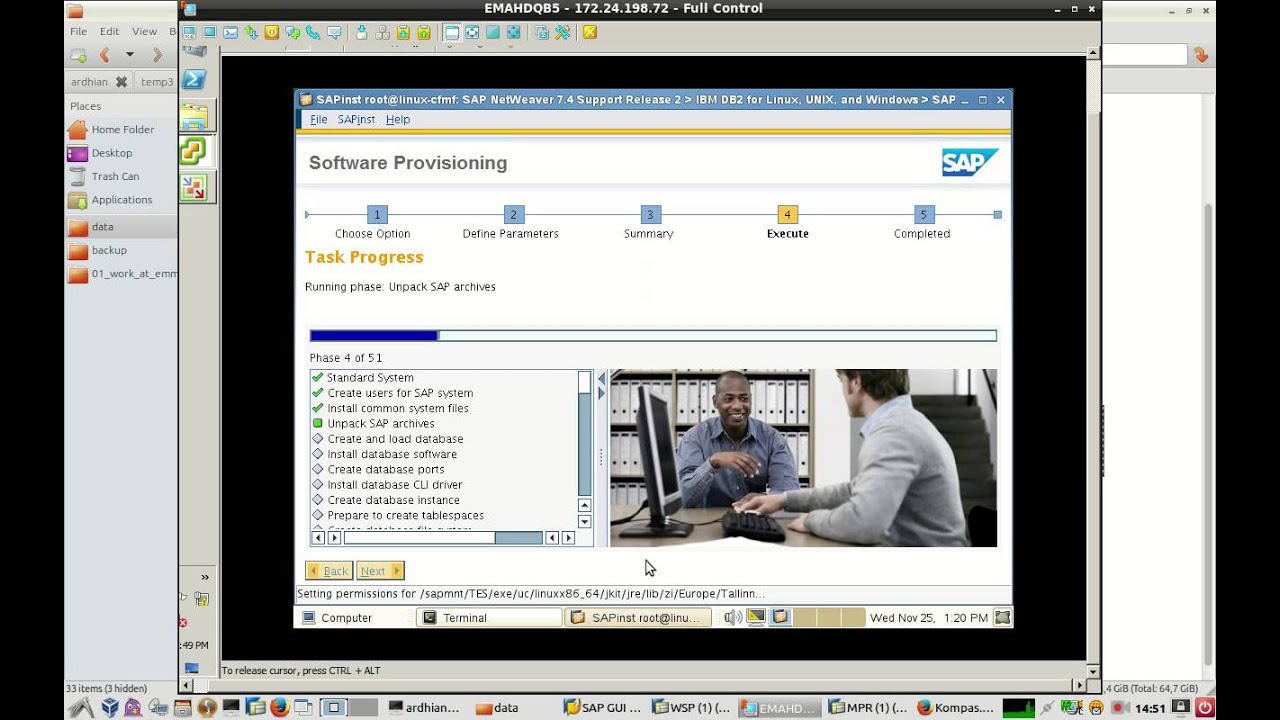1280x720 pixels.
Task: Click the yellow clipboard with green up arrow
Action: tap(423, 32)
